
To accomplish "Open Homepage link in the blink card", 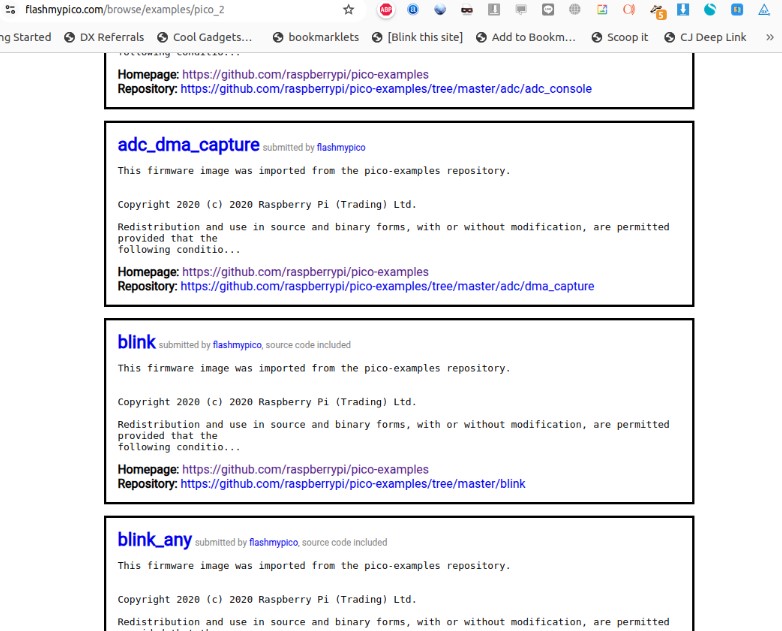I will pyautogui.click(x=305, y=469).
